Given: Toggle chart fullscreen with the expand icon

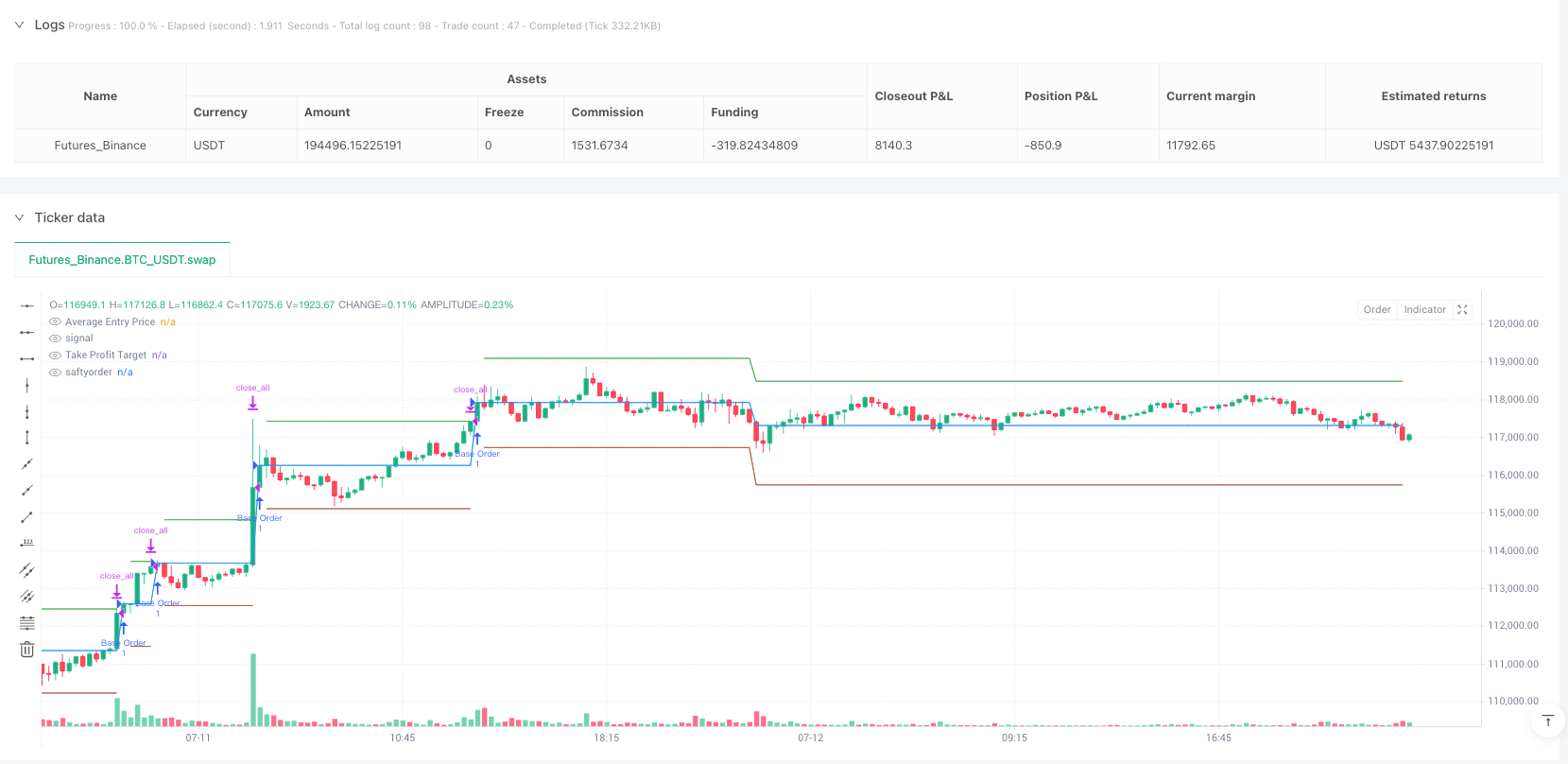Looking at the screenshot, I should [1462, 310].
